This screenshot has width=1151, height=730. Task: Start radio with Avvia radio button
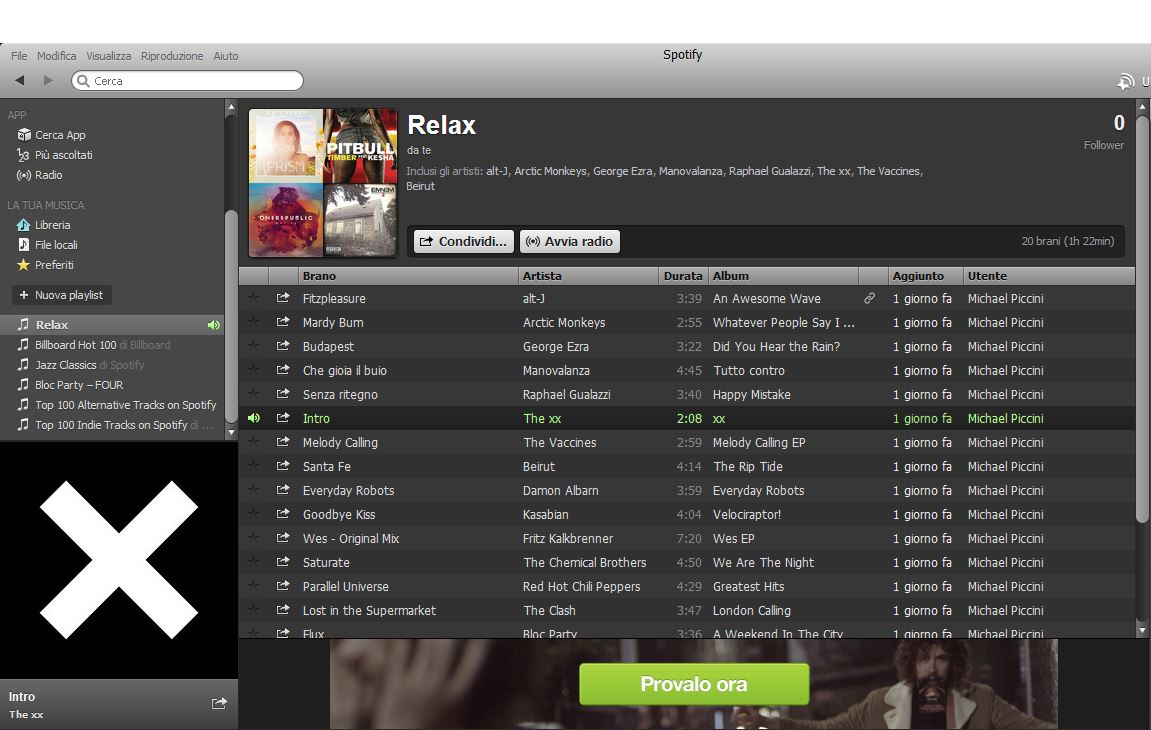tap(570, 242)
